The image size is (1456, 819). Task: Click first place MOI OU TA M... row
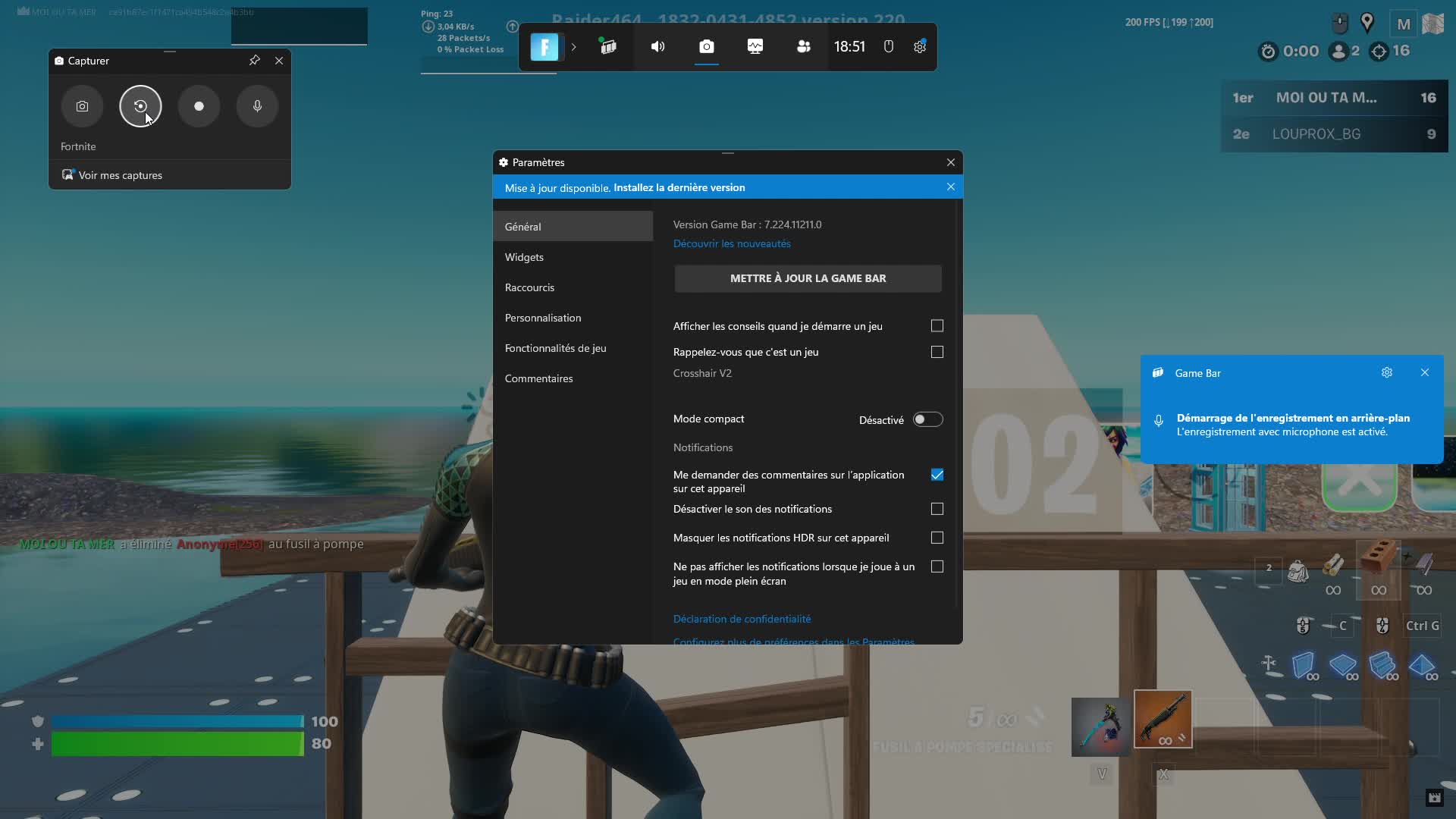point(1335,98)
